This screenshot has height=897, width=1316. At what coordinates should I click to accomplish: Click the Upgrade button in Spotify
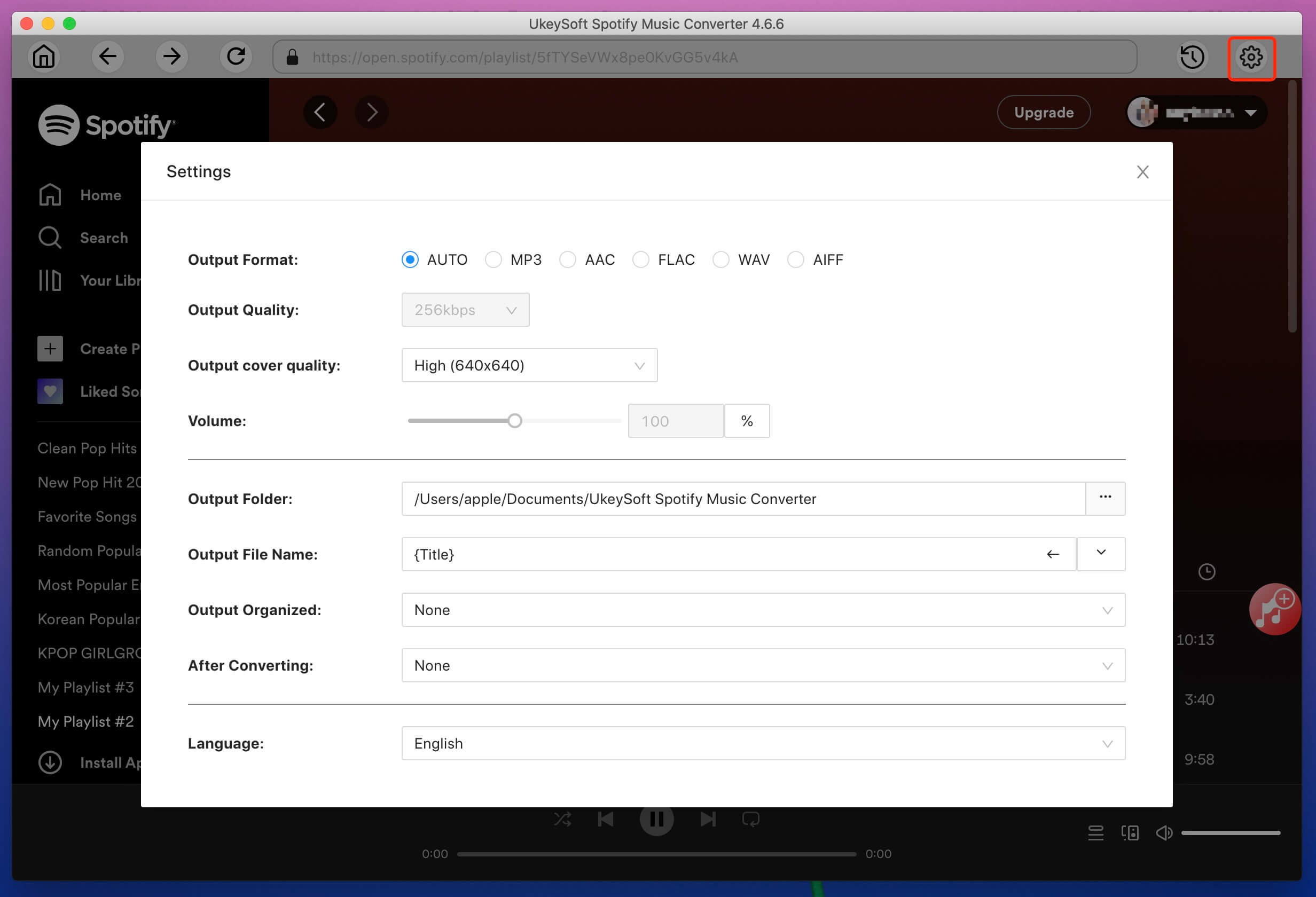click(1045, 112)
